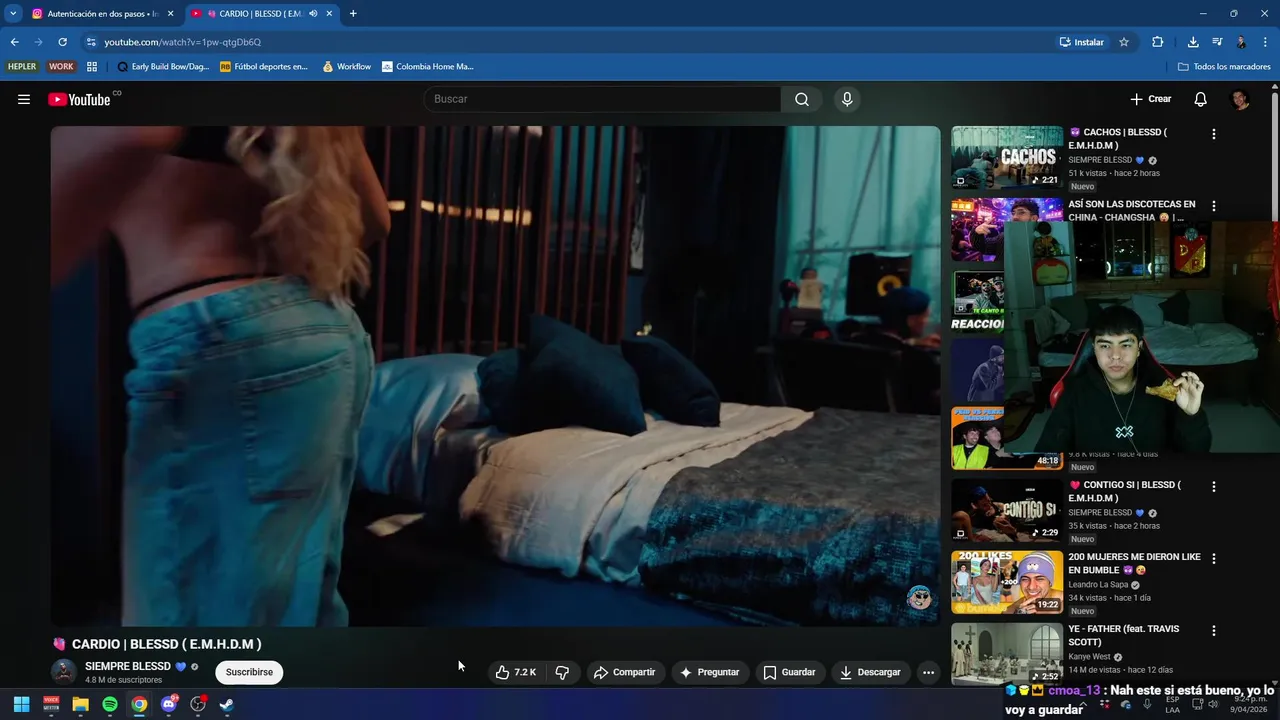Open OBS Studio from taskbar
This screenshot has height=720, width=1280.
(198, 704)
